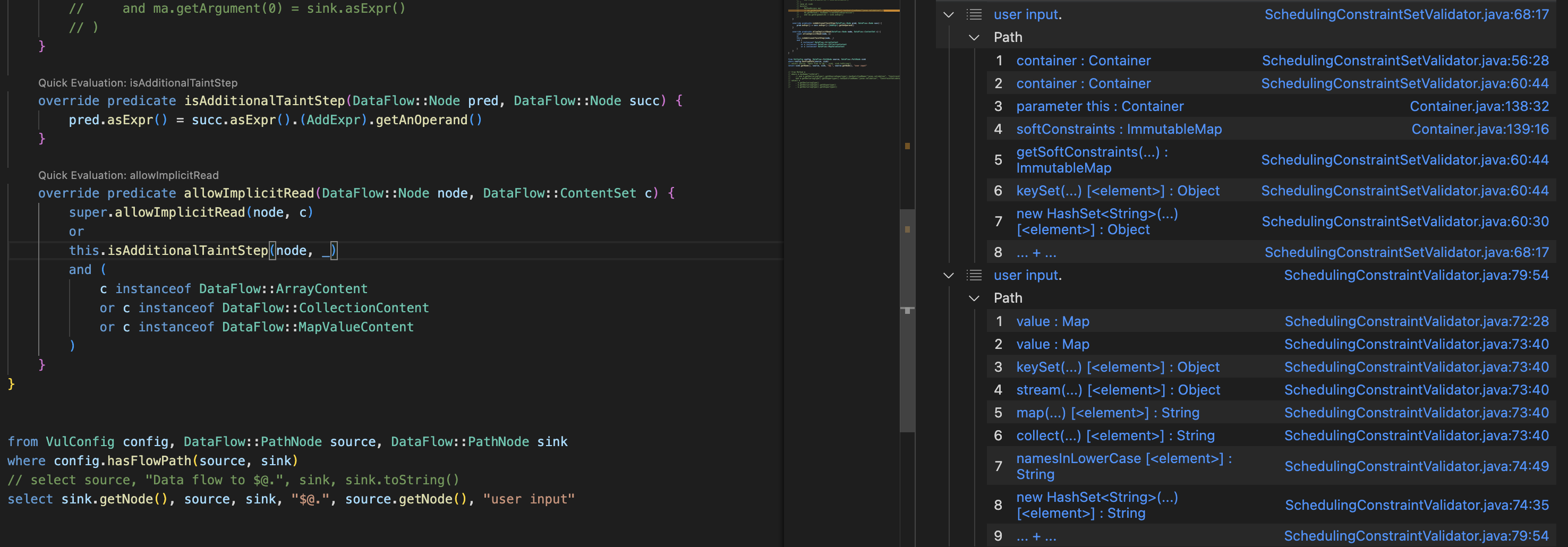
Task: Click 'getAnOperand()' call in code
Action: (429, 120)
